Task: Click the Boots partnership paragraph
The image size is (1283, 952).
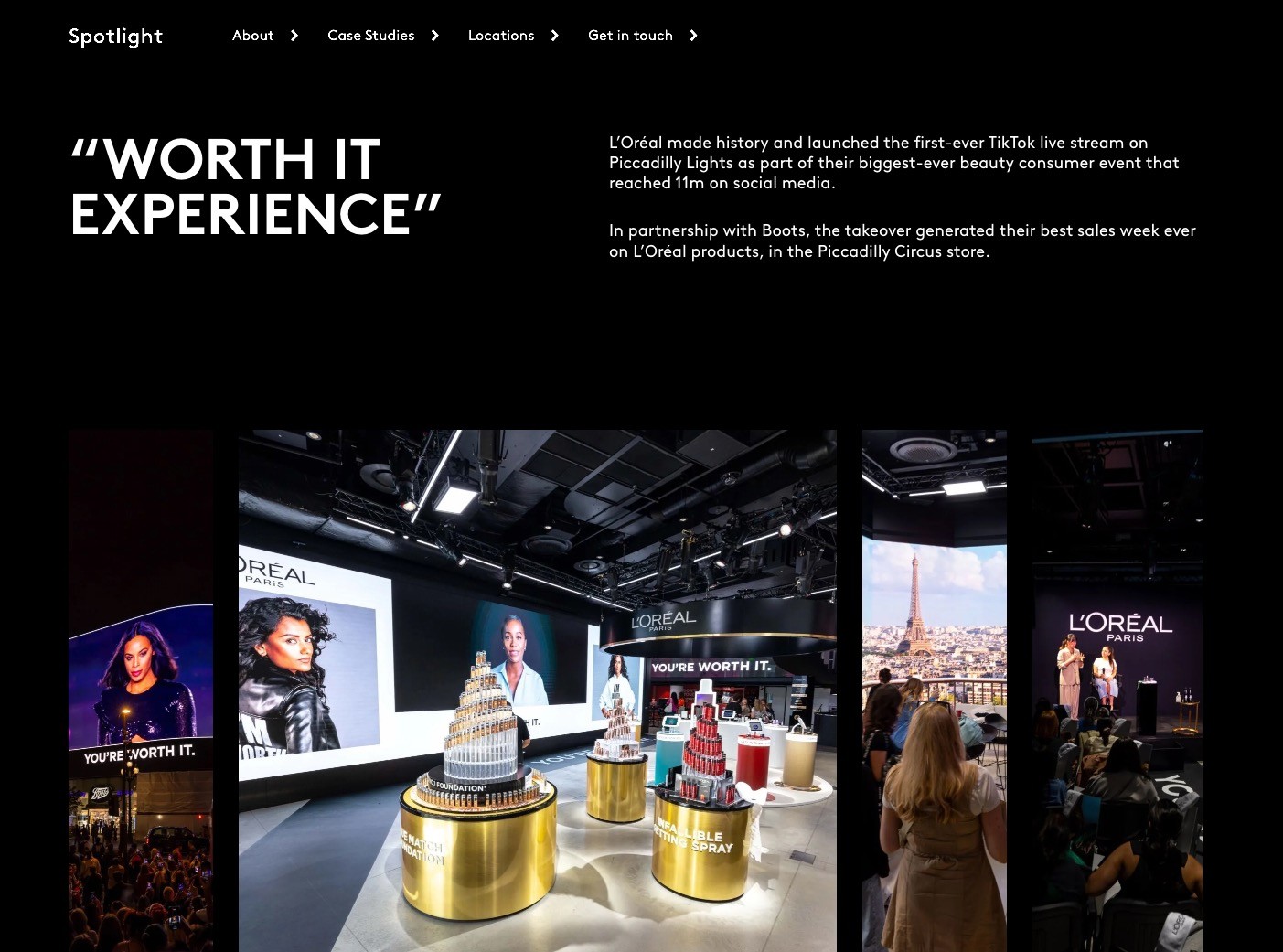Action: pyautogui.click(x=903, y=241)
